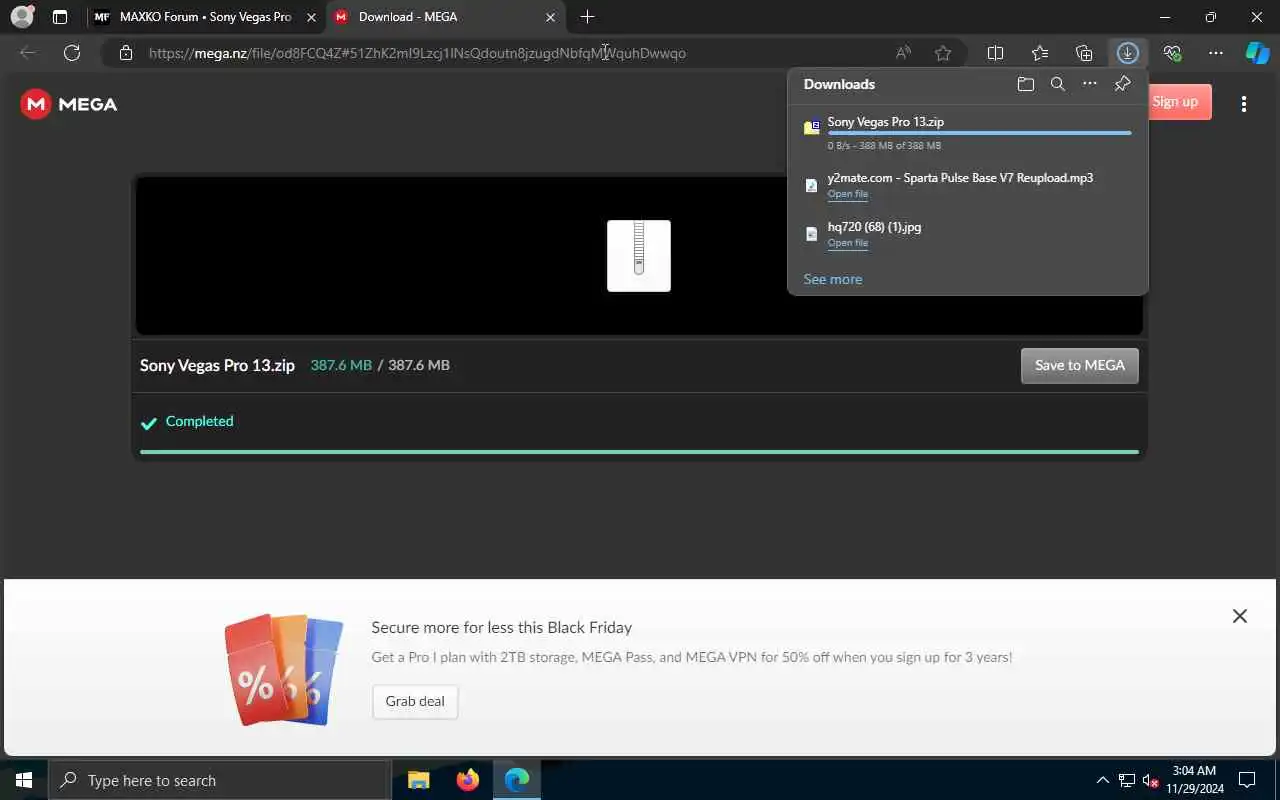The height and width of the screenshot is (800, 1280).
Task: Click the Grab deal button
Action: tap(415, 701)
